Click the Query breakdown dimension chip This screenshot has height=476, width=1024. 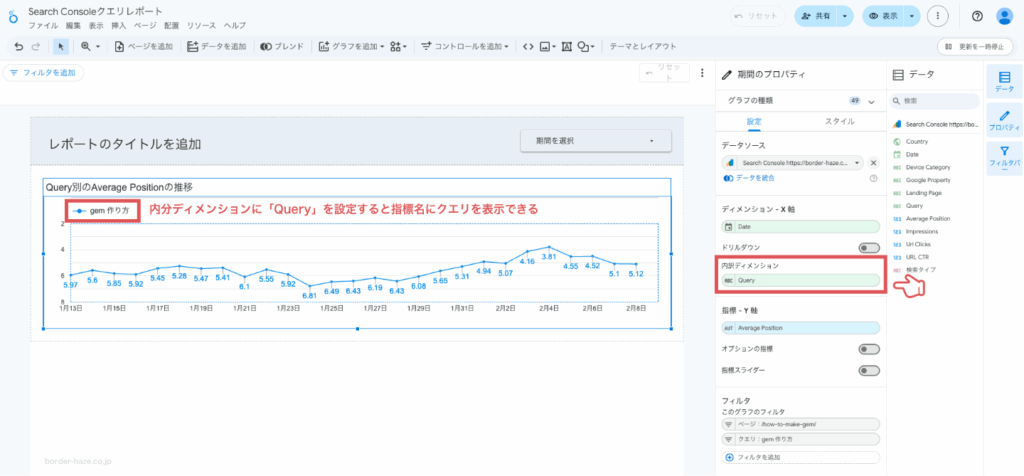click(801, 280)
